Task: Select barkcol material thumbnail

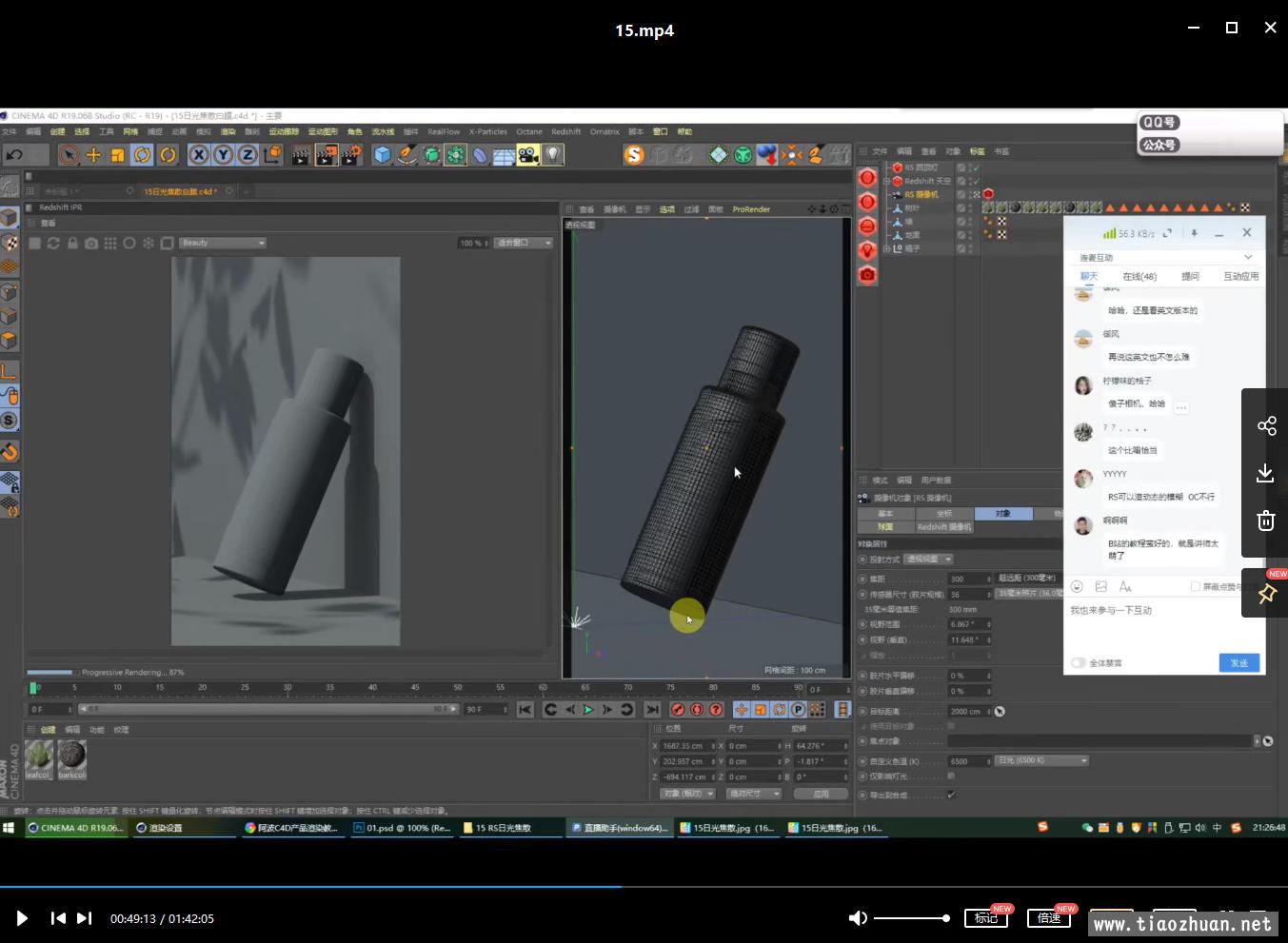Action: coord(71,757)
